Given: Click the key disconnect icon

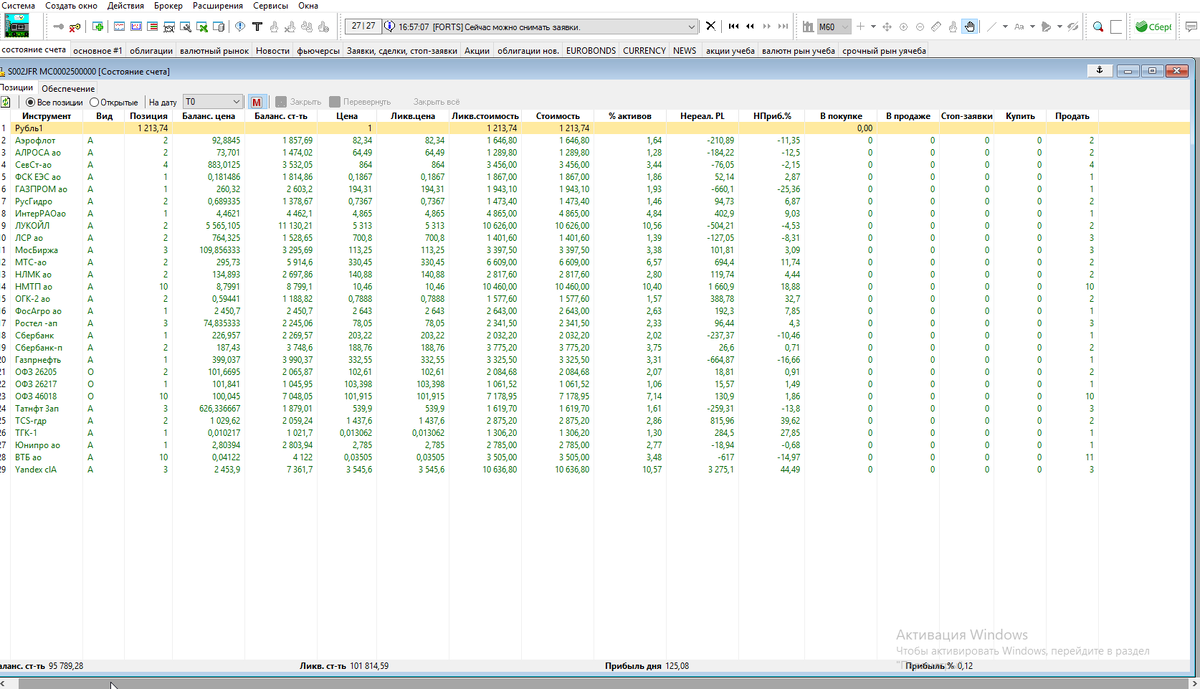Looking at the screenshot, I should point(75,26).
